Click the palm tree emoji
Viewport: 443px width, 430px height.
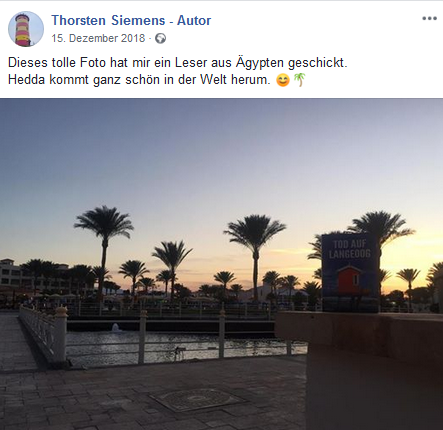(299, 80)
